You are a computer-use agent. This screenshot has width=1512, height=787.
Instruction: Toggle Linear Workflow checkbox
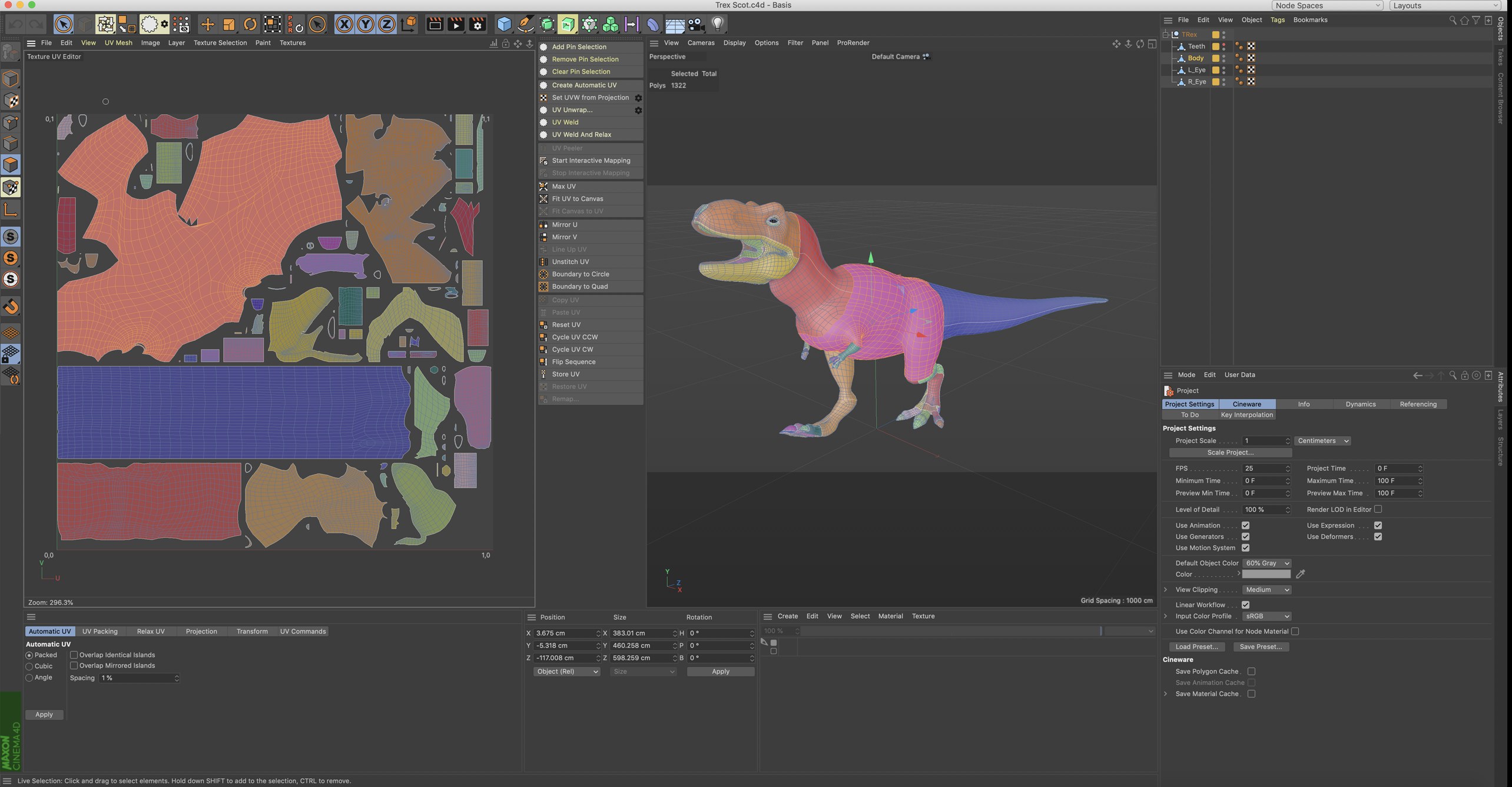coord(1245,605)
